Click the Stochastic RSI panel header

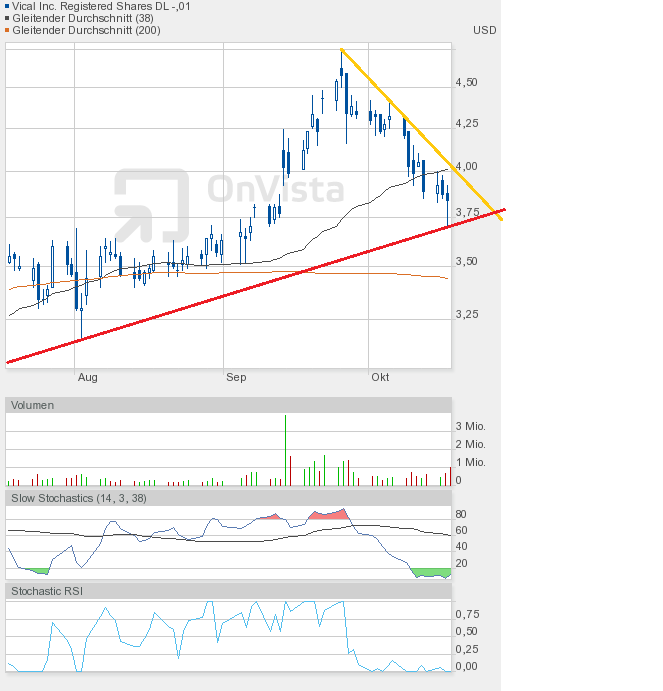click(x=228, y=591)
